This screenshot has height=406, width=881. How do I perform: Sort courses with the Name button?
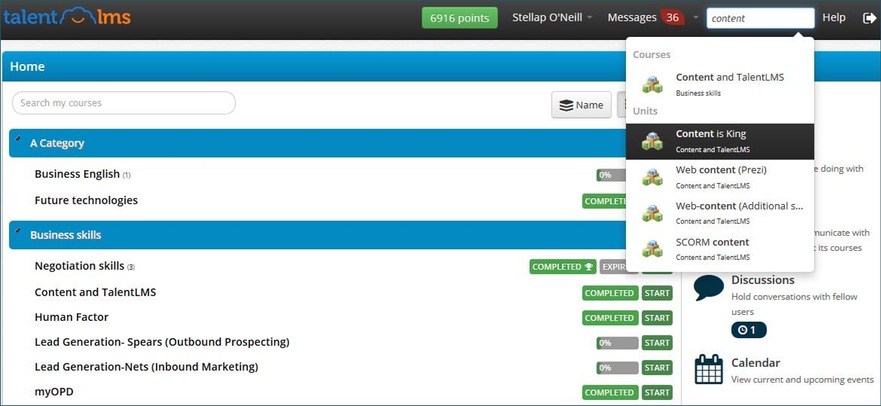coord(582,105)
